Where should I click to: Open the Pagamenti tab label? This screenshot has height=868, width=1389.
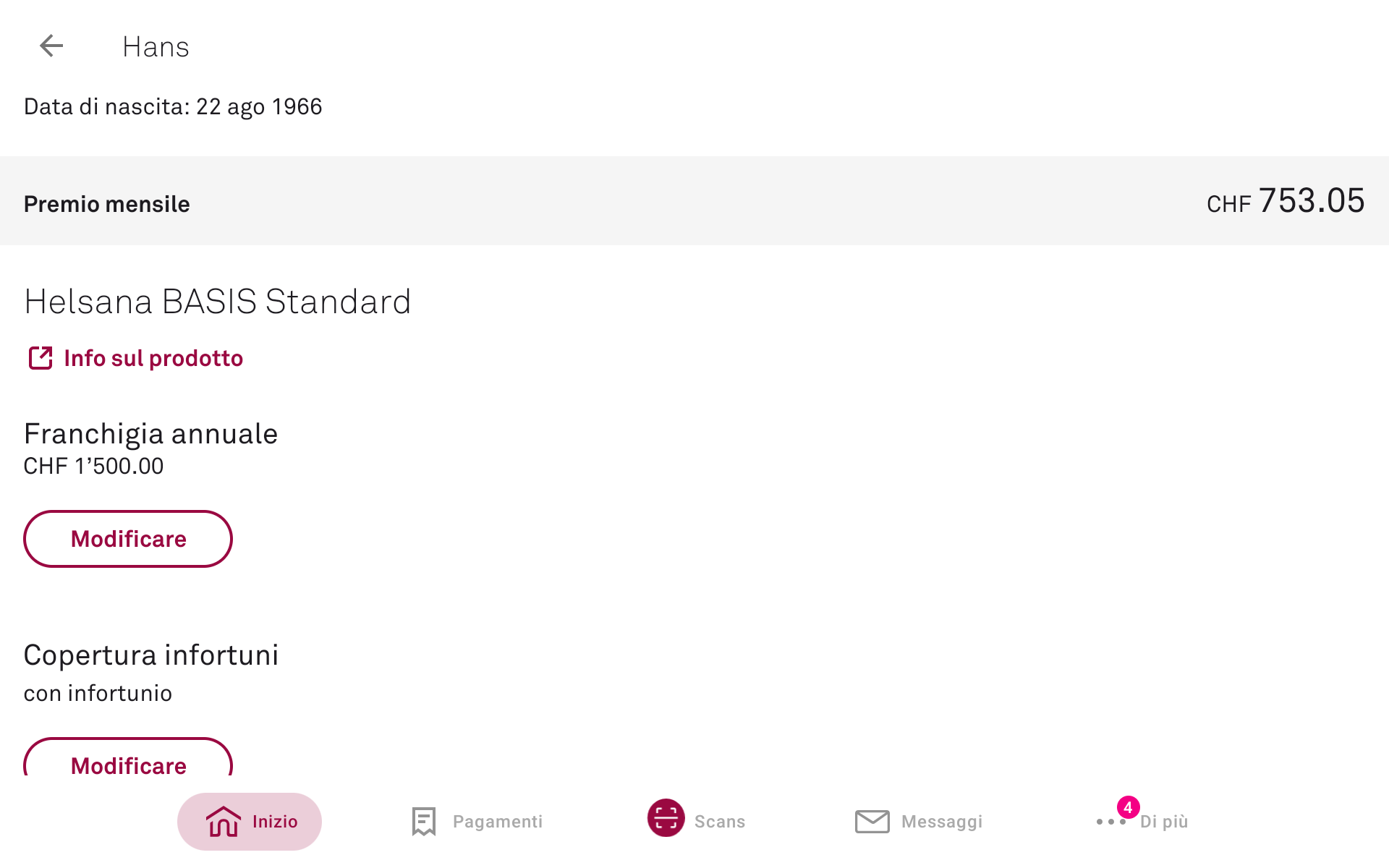tap(498, 822)
